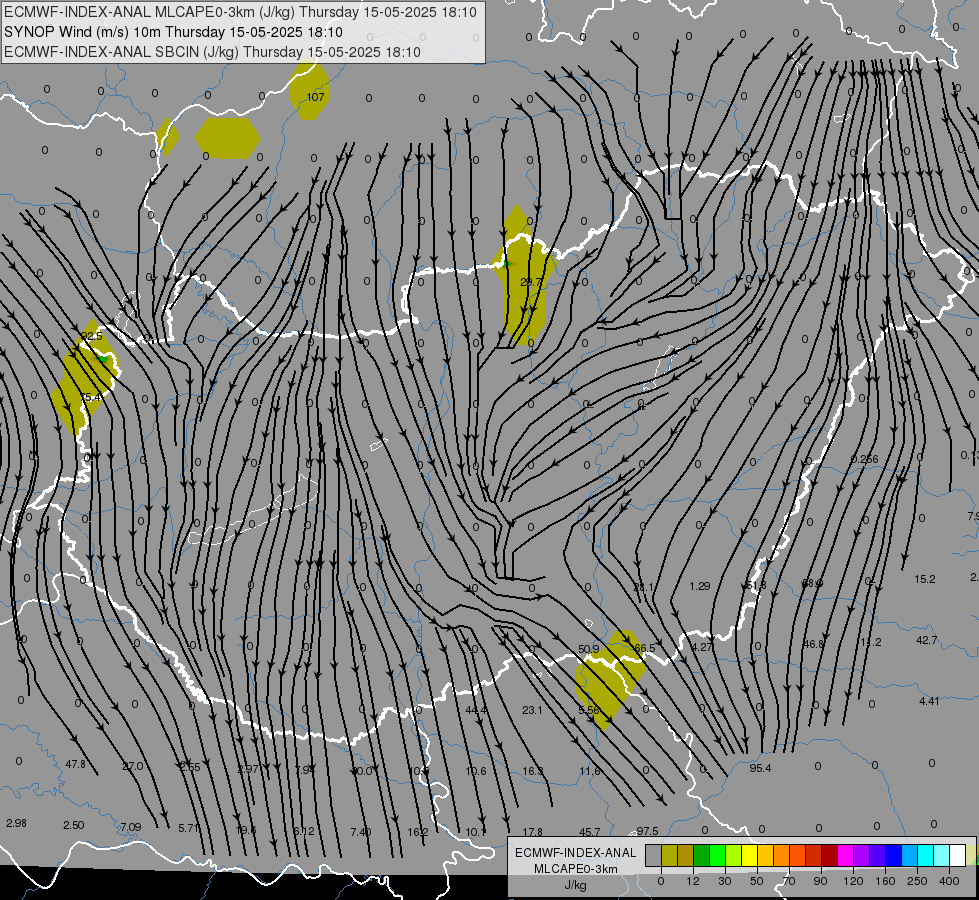Click the legend scale label 250
Screen dimensions: 979x900
click(x=917, y=881)
